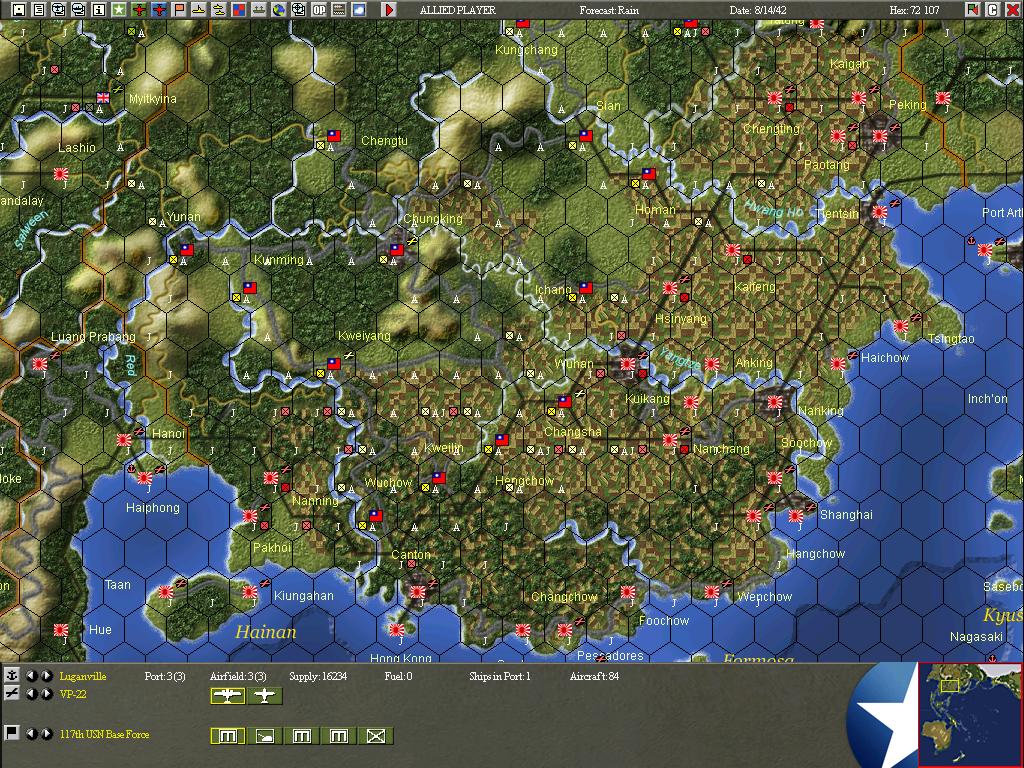Click the Japanese flag at Hue
Viewport: 1024px width, 768px height.
[x=61, y=630]
